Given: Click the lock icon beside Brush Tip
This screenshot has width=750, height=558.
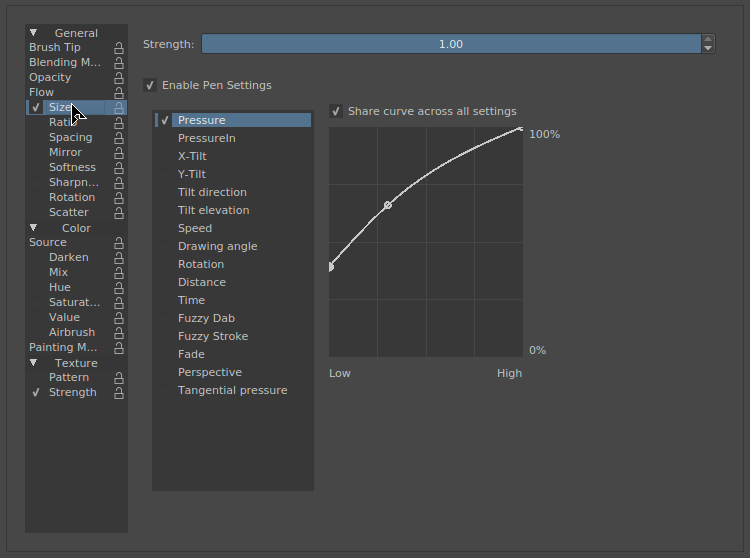Looking at the screenshot, I should pos(119,48).
